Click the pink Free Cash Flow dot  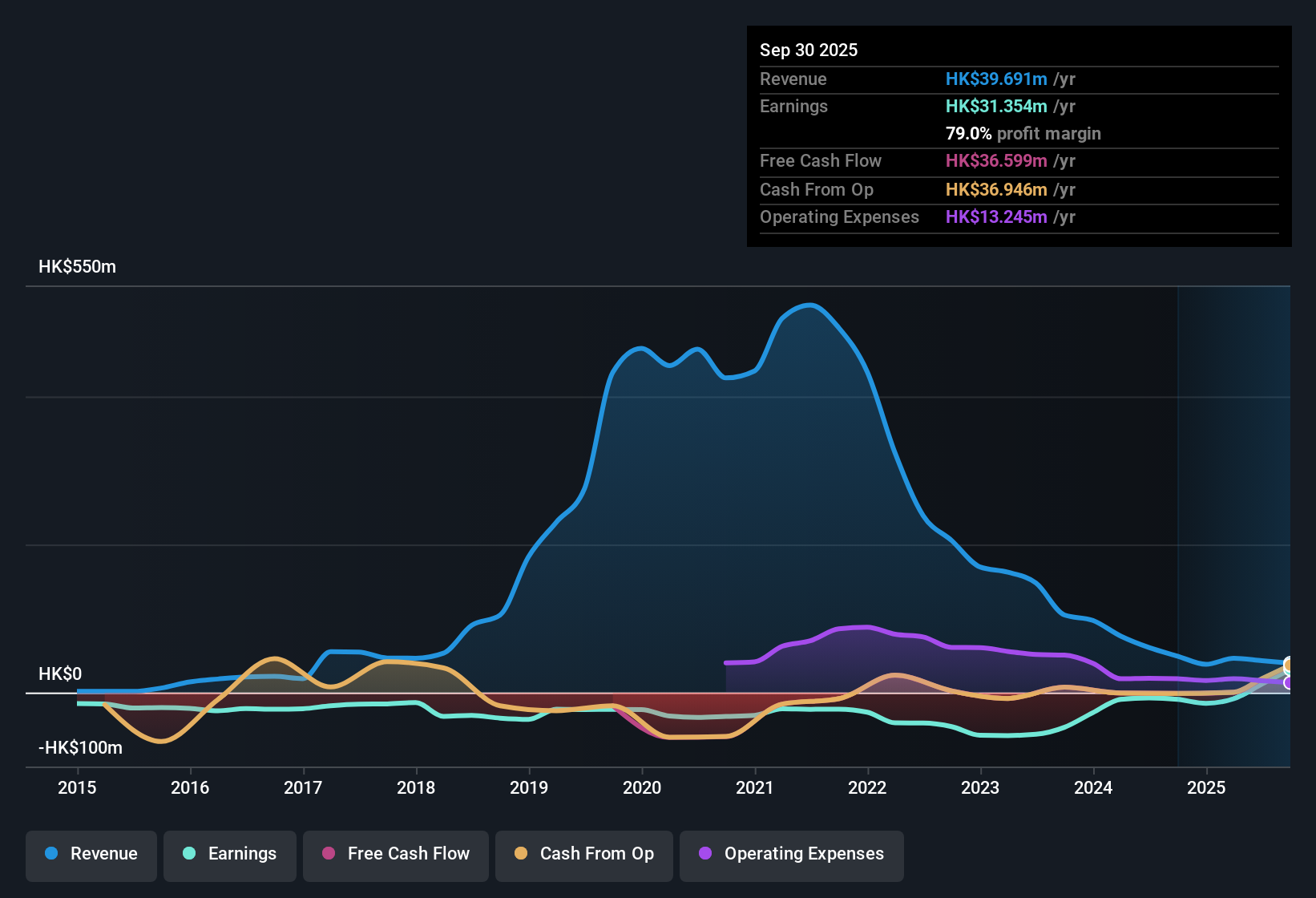click(x=328, y=854)
